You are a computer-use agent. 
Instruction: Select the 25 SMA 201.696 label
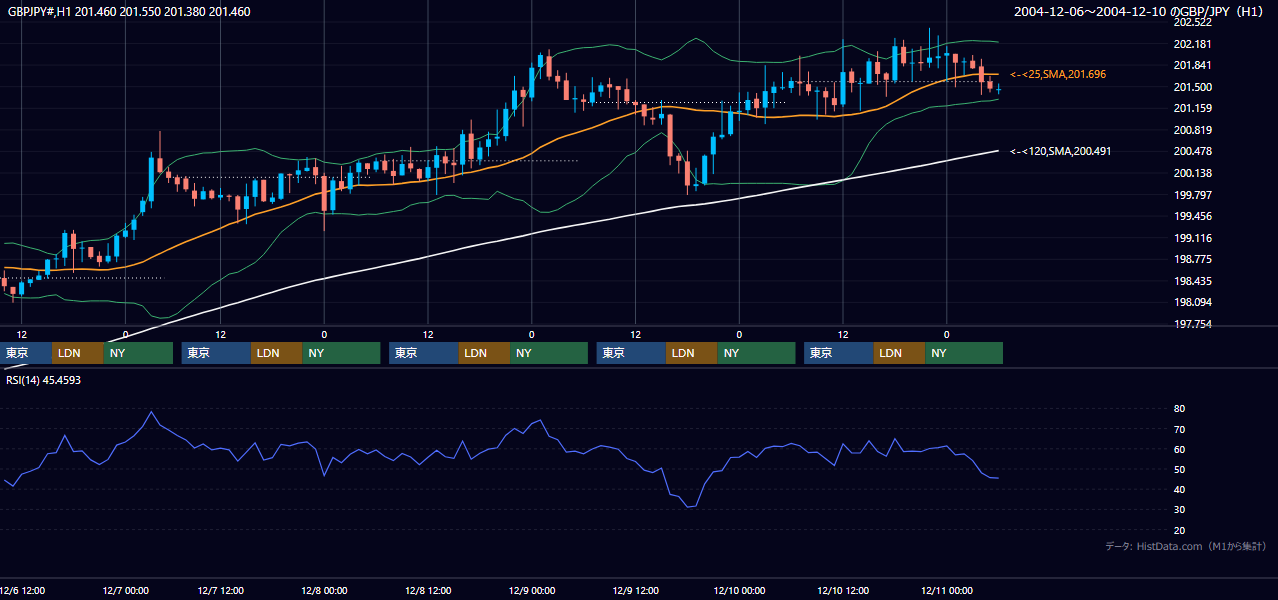pyautogui.click(x=1058, y=74)
